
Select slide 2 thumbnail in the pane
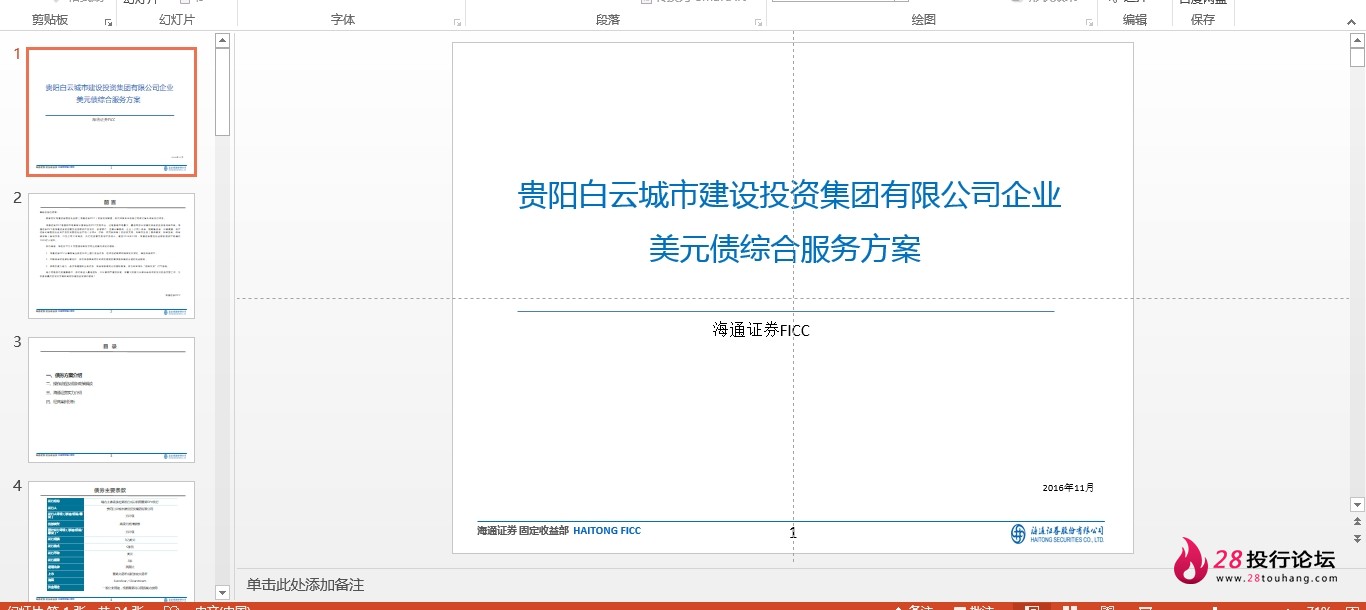pos(111,256)
